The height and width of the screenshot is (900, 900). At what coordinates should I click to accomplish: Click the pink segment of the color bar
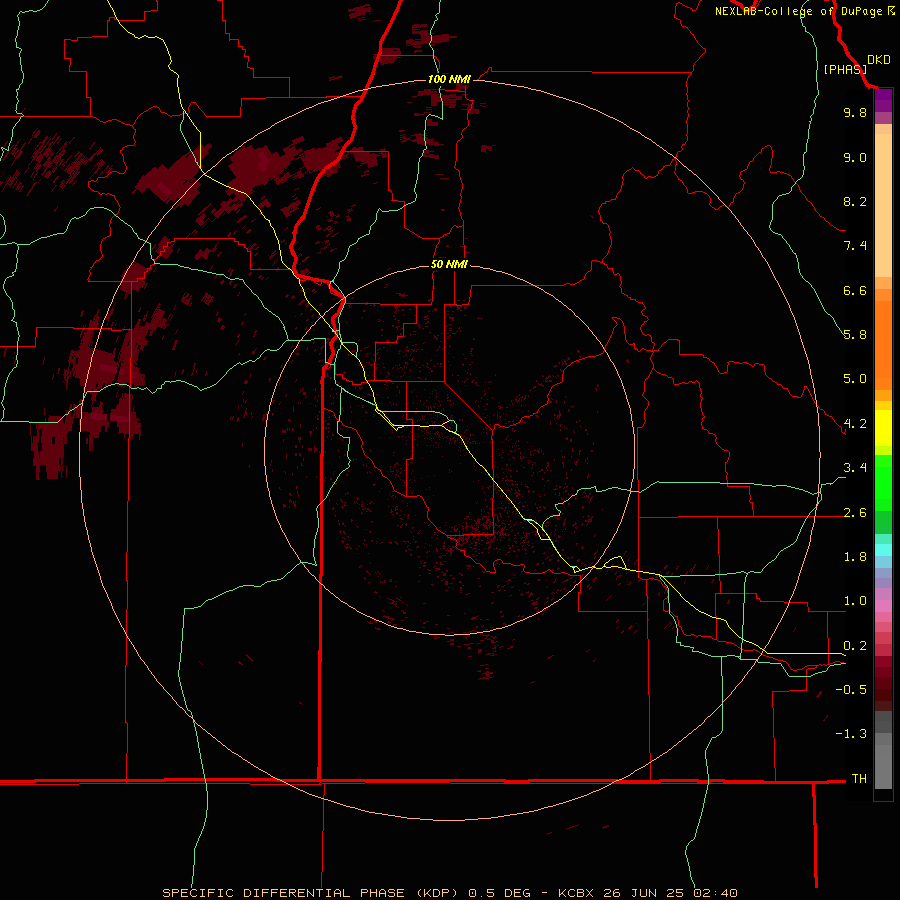(x=883, y=606)
